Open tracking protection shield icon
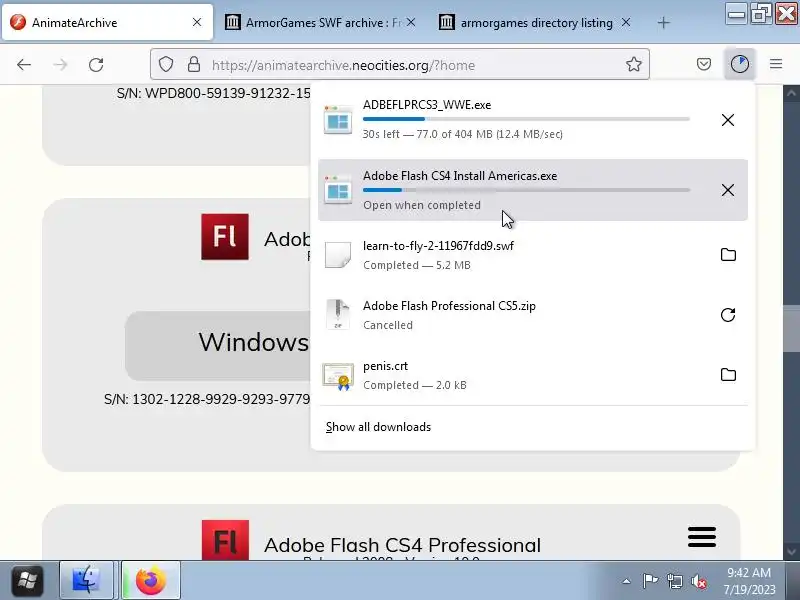Screen dimensions: 800x600 (x=166, y=65)
